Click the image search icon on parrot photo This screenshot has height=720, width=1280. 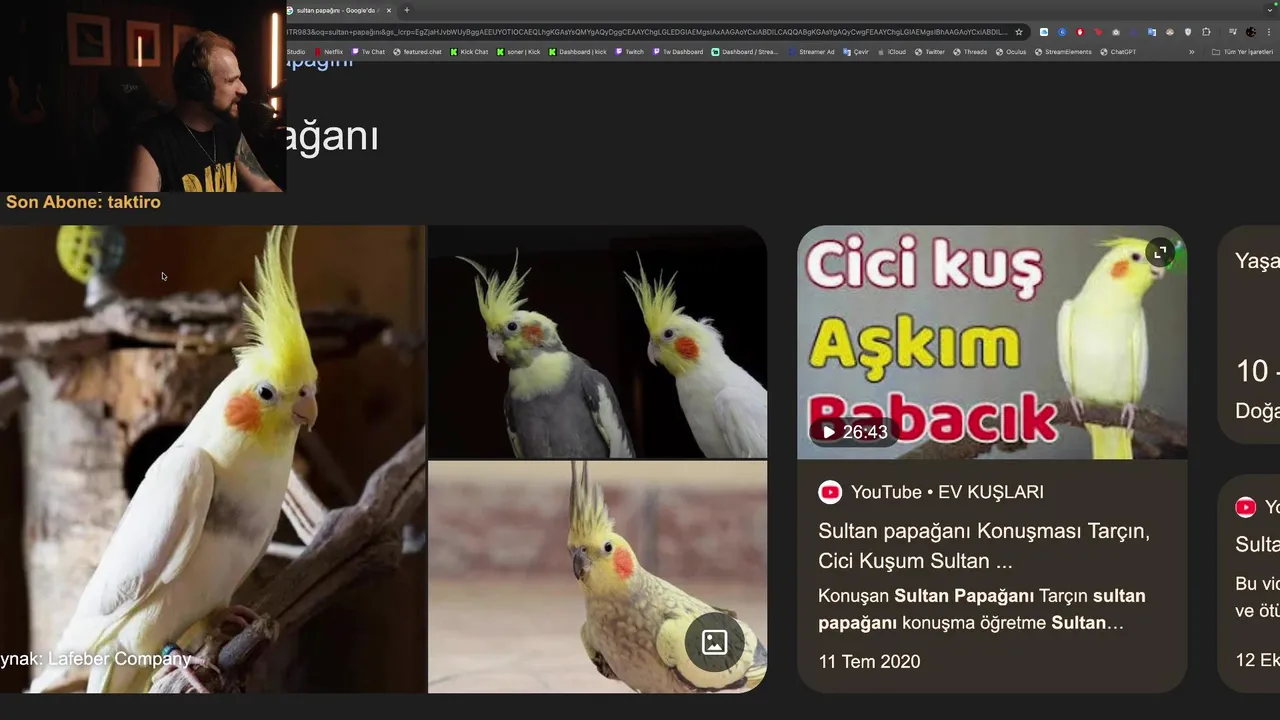click(x=714, y=642)
